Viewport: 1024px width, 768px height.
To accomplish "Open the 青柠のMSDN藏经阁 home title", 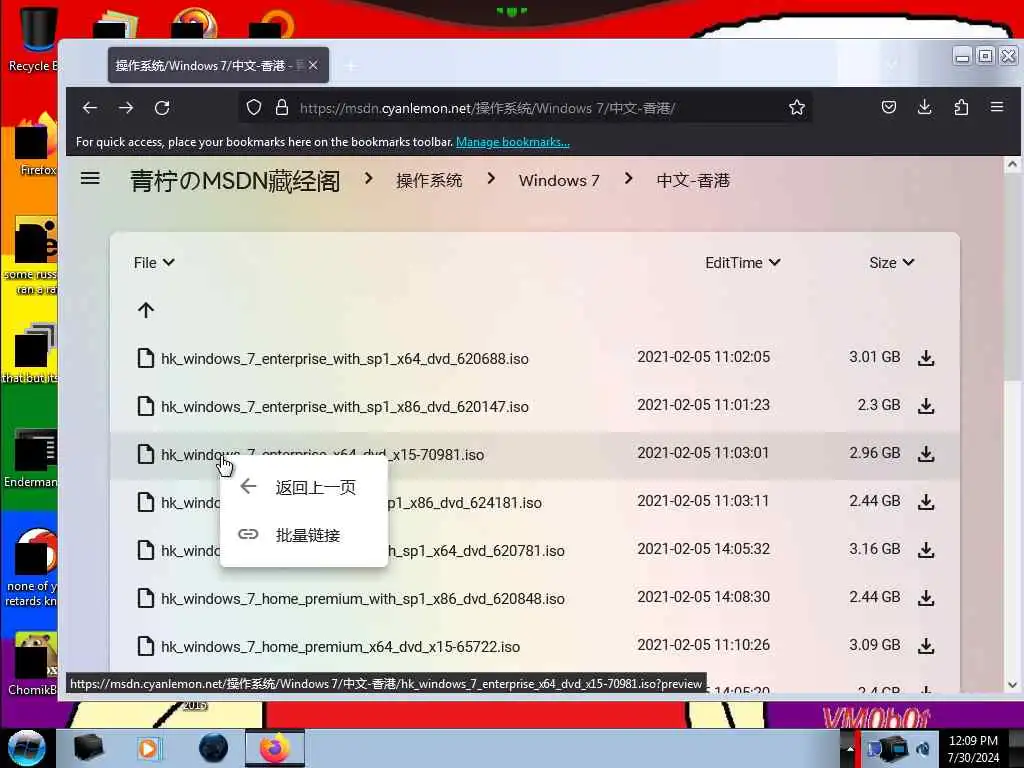I will point(235,181).
